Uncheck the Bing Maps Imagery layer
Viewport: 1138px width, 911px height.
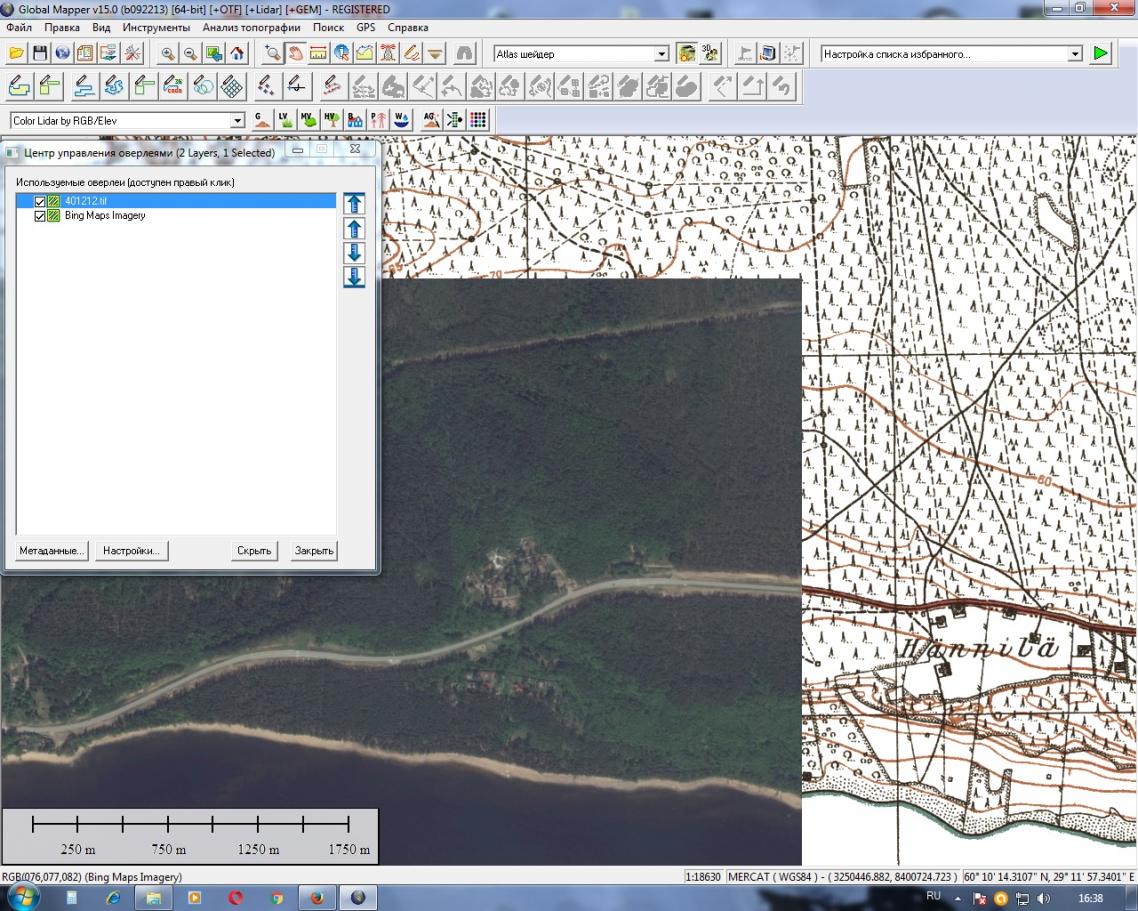pos(40,216)
